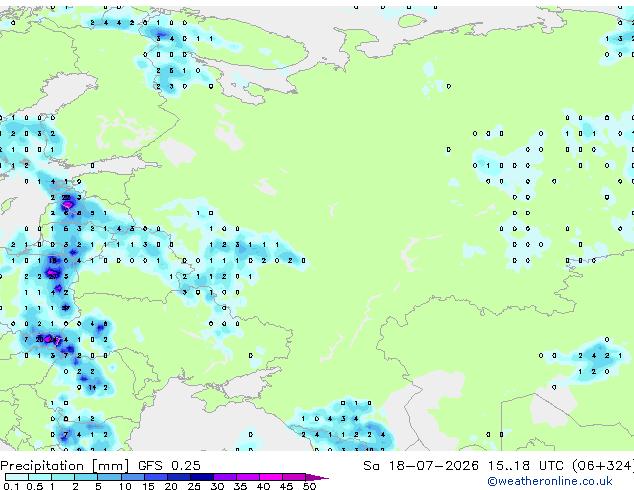The height and width of the screenshot is (490, 634).
Task: Click the map precipitation value 37
Action: tap(66, 308)
